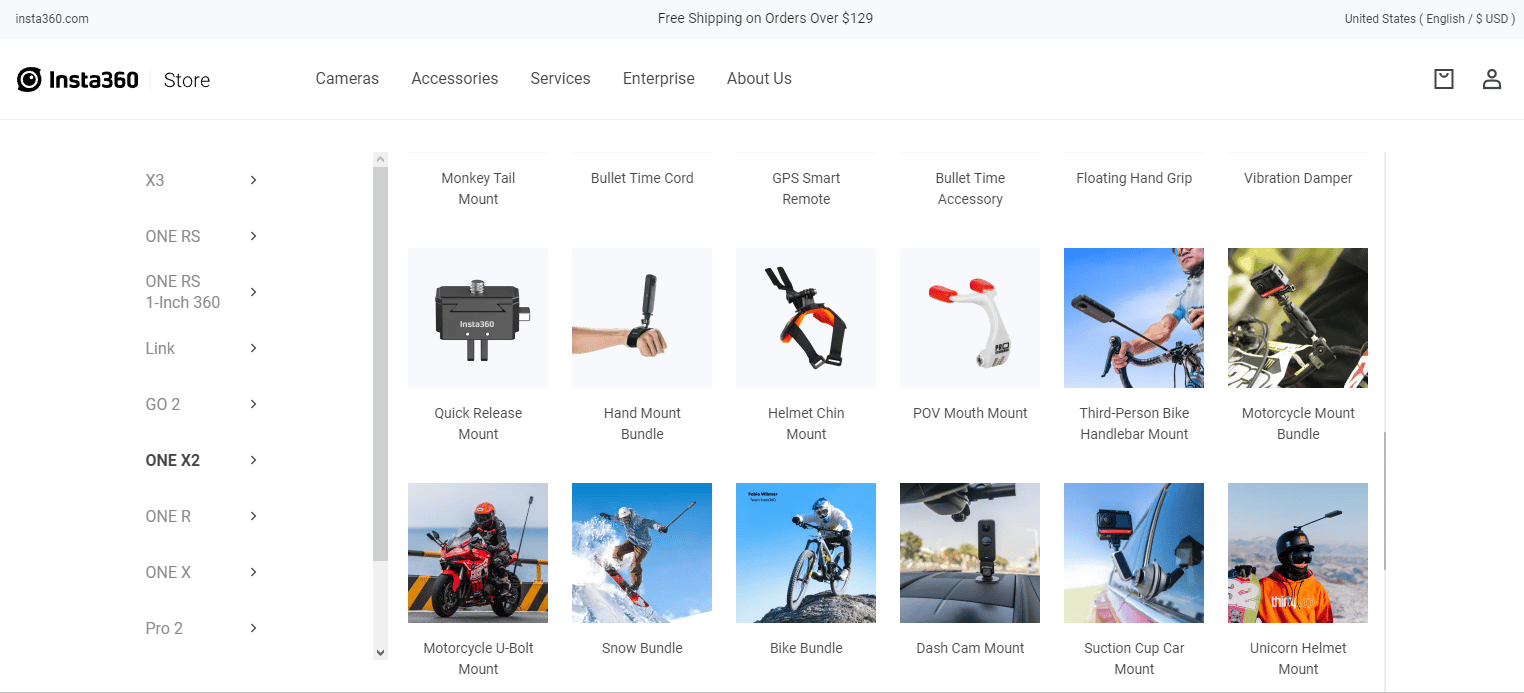Viewport: 1524px width, 693px height.
Task: Click the product grid scrollbar thumb
Action: pyautogui.click(x=1385, y=501)
